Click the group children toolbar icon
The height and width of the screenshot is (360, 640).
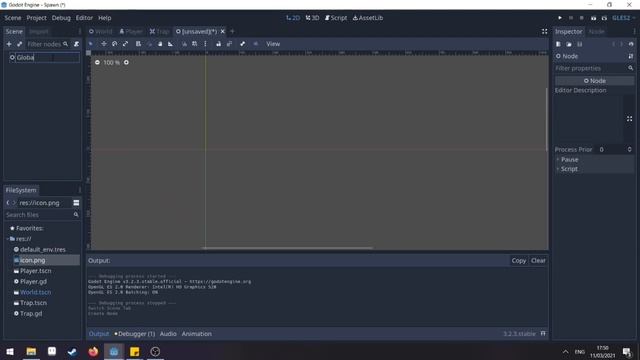tap(229, 44)
